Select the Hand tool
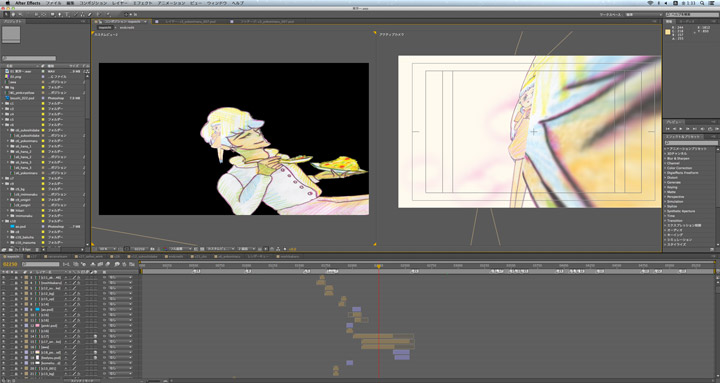The height and width of the screenshot is (383, 720). (13, 14)
